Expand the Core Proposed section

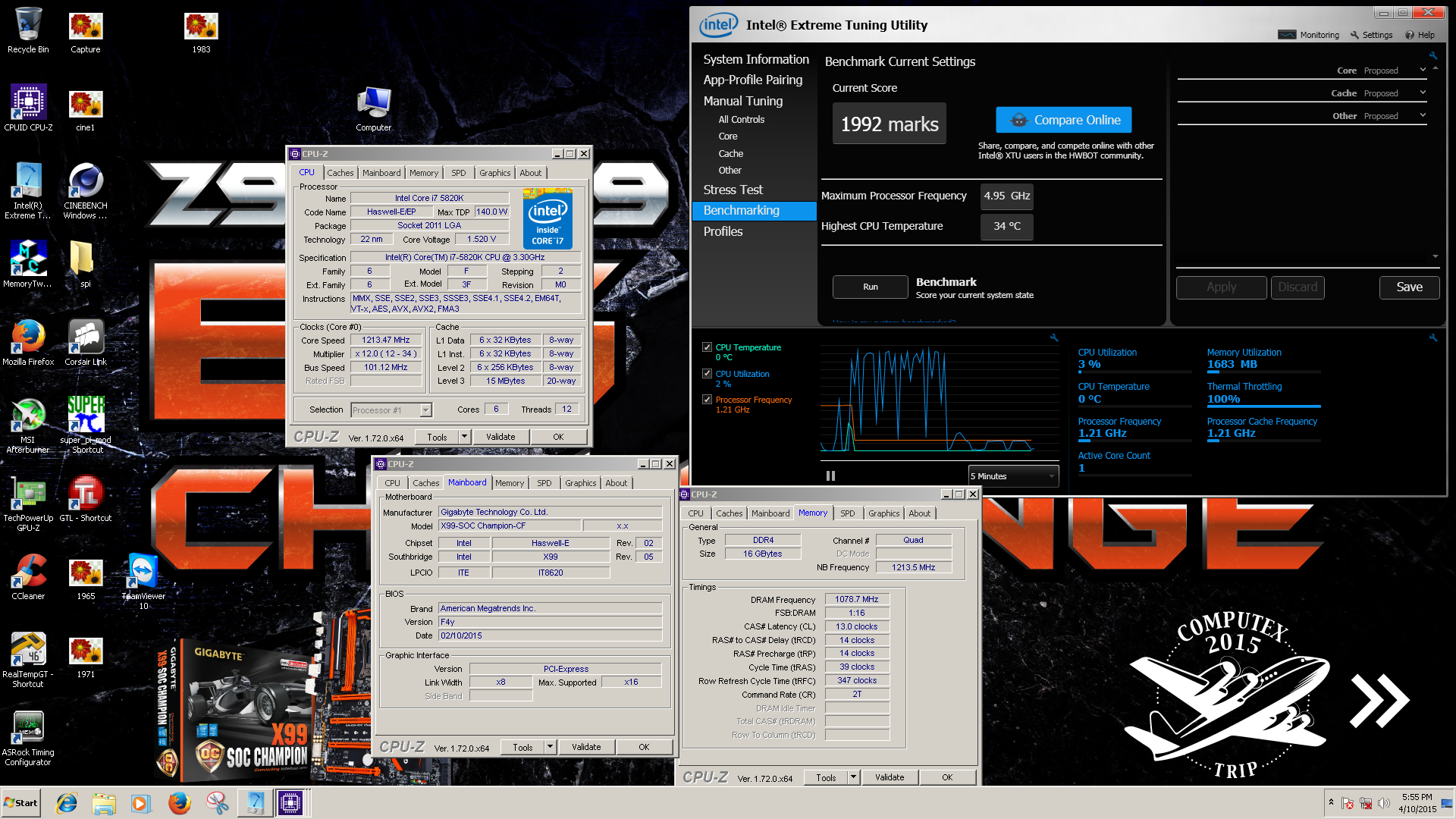(1422, 71)
